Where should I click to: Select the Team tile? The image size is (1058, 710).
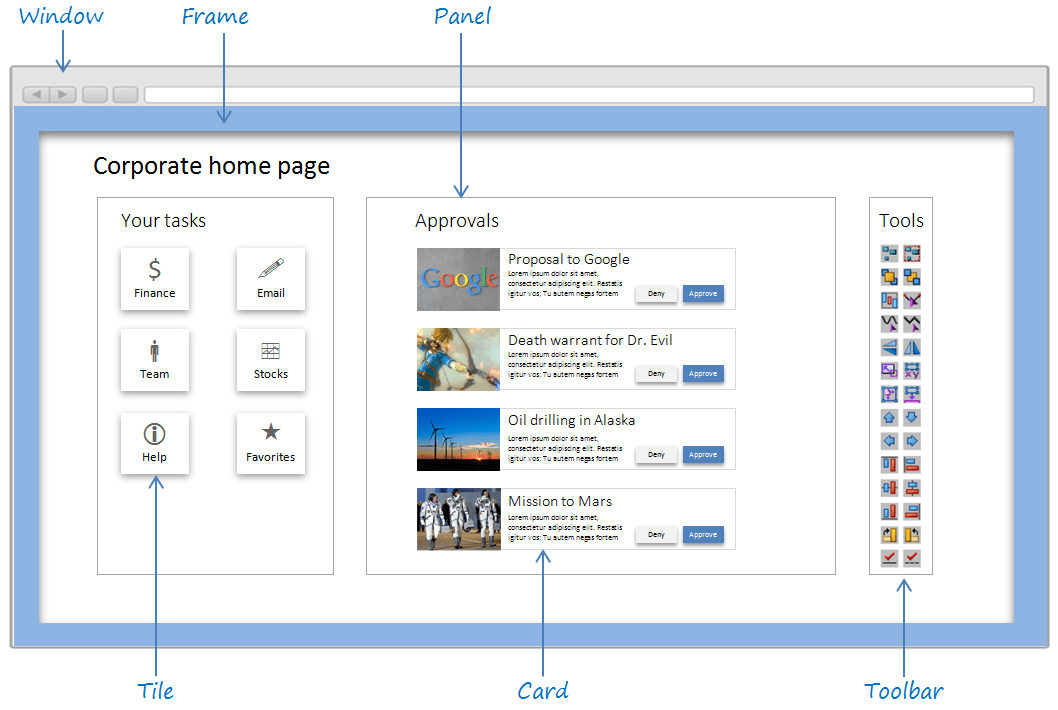point(155,360)
